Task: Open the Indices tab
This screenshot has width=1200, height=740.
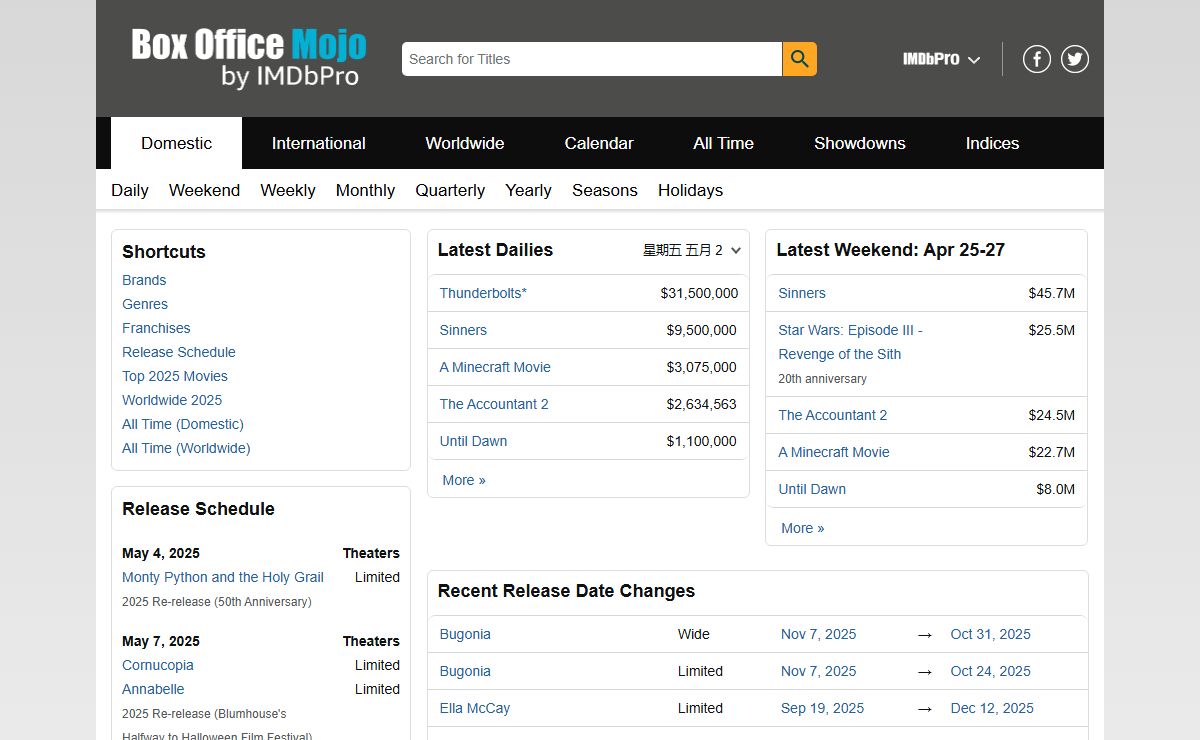Action: coord(992,143)
